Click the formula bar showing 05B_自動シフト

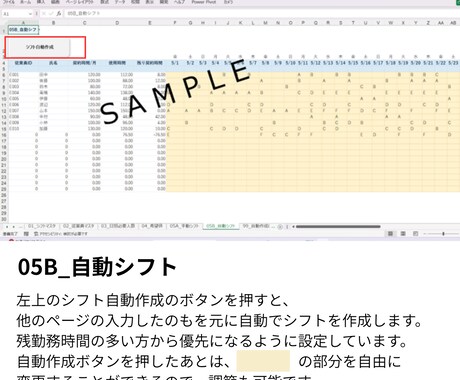coord(262,14)
